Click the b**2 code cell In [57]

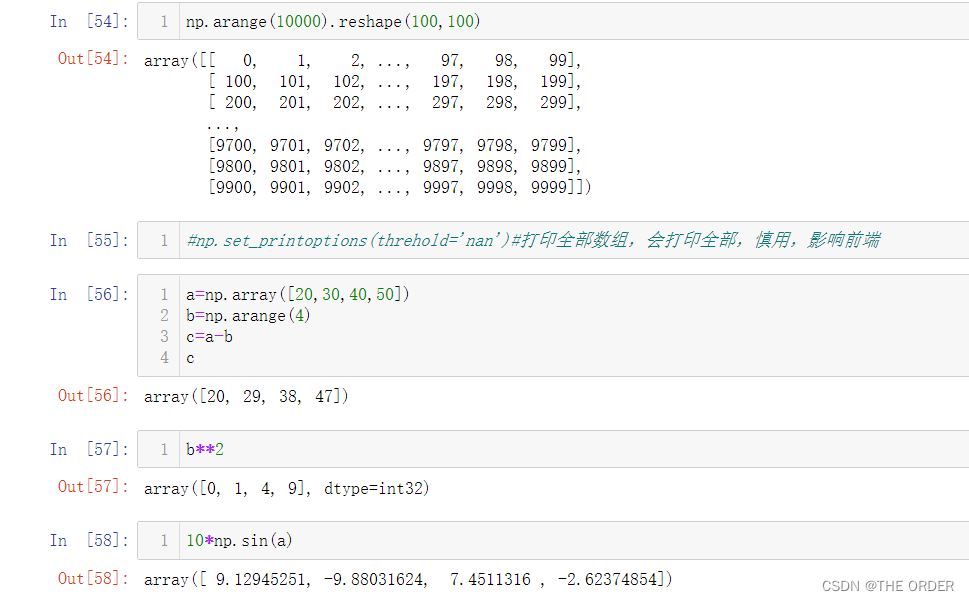point(553,450)
